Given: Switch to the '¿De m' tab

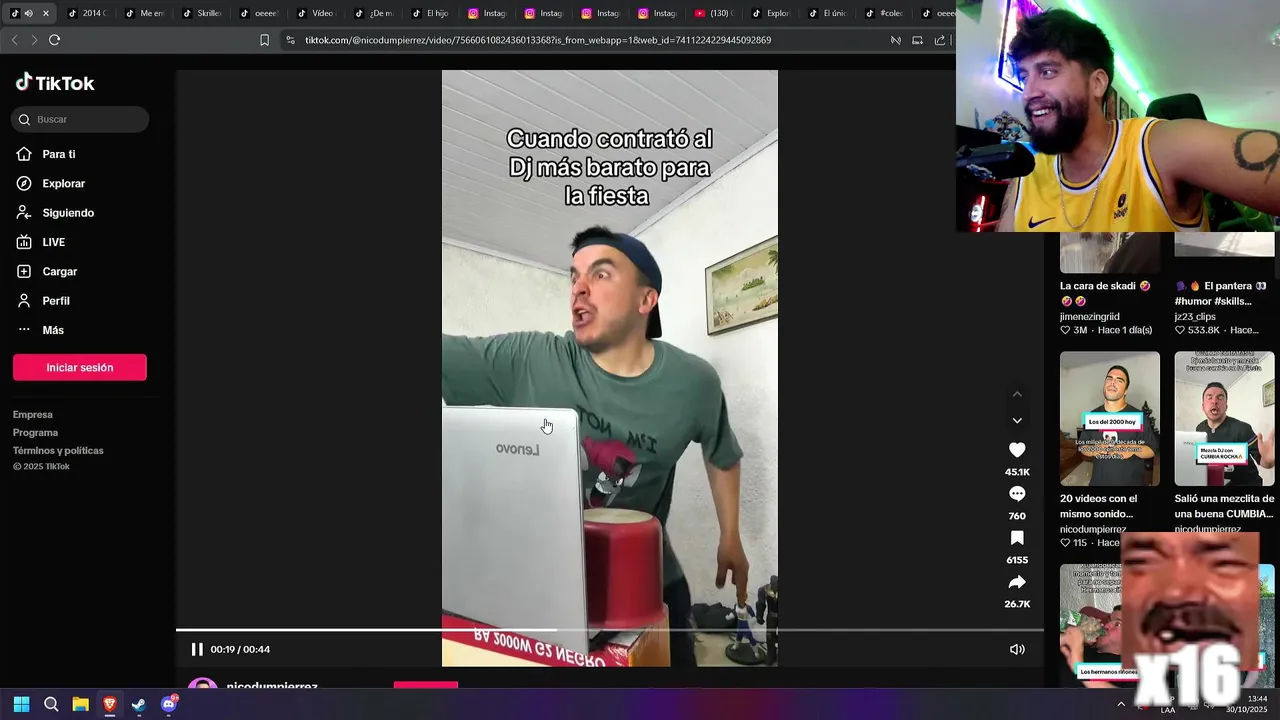Looking at the screenshot, I should (x=374, y=14).
